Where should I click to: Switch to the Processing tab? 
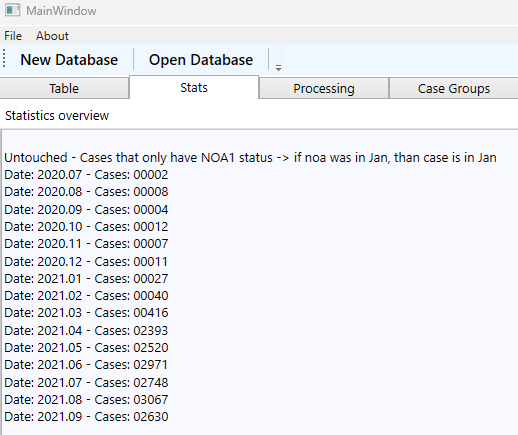(324, 88)
